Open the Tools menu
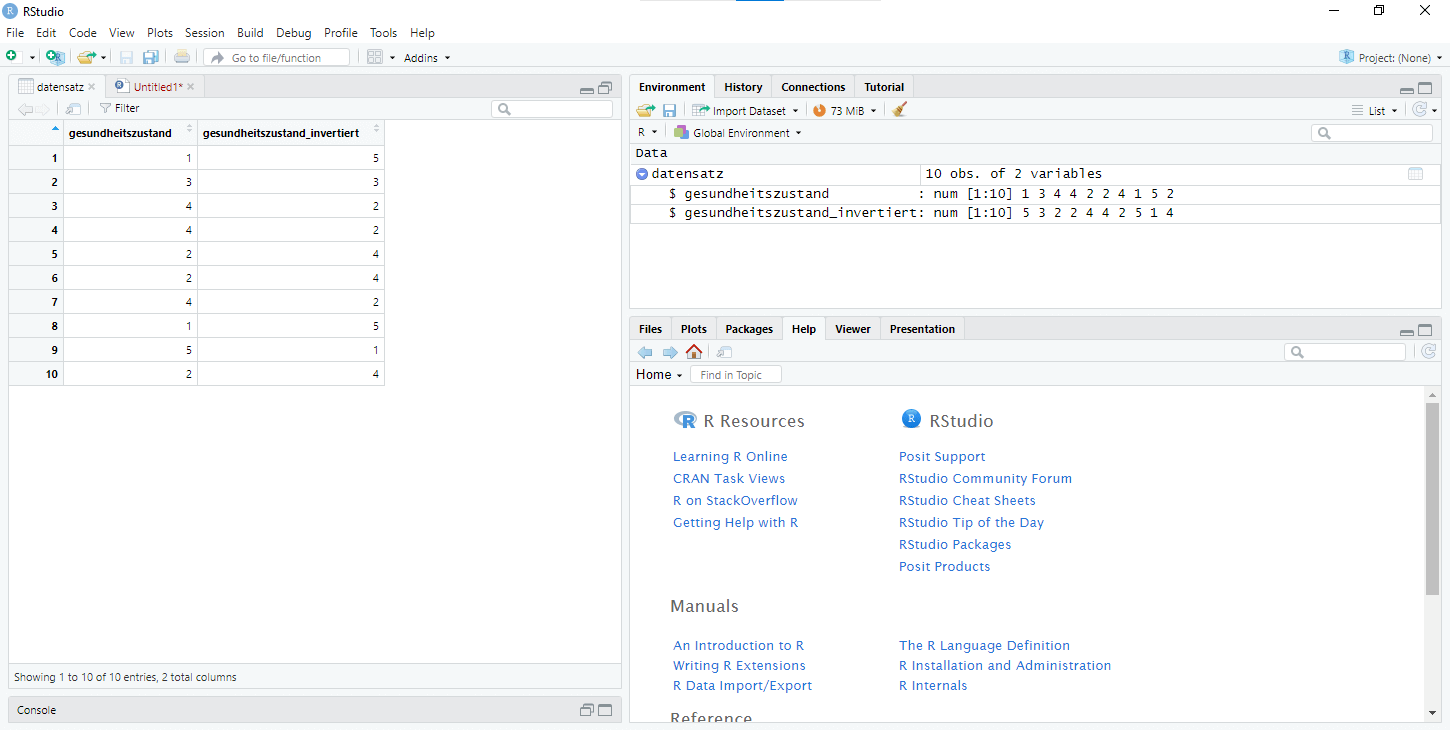Screen dimensions: 1450x730 point(383,33)
